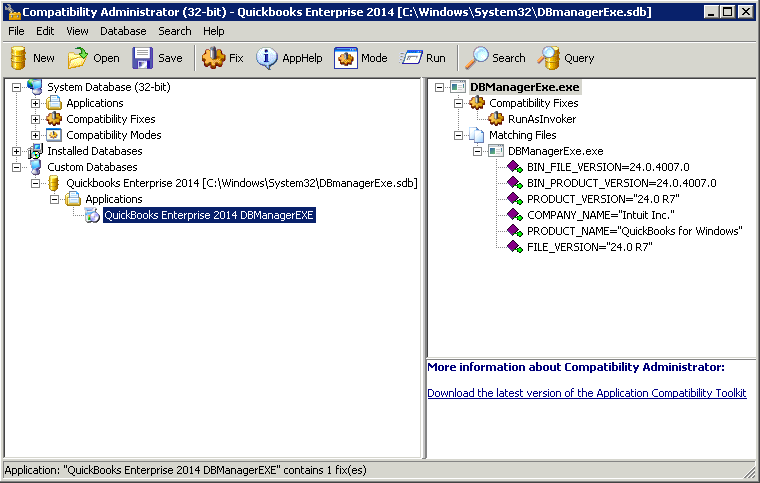Collapse Compatibility Fixes in right pane
The height and width of the screenshot is (483, 760).
458,104
